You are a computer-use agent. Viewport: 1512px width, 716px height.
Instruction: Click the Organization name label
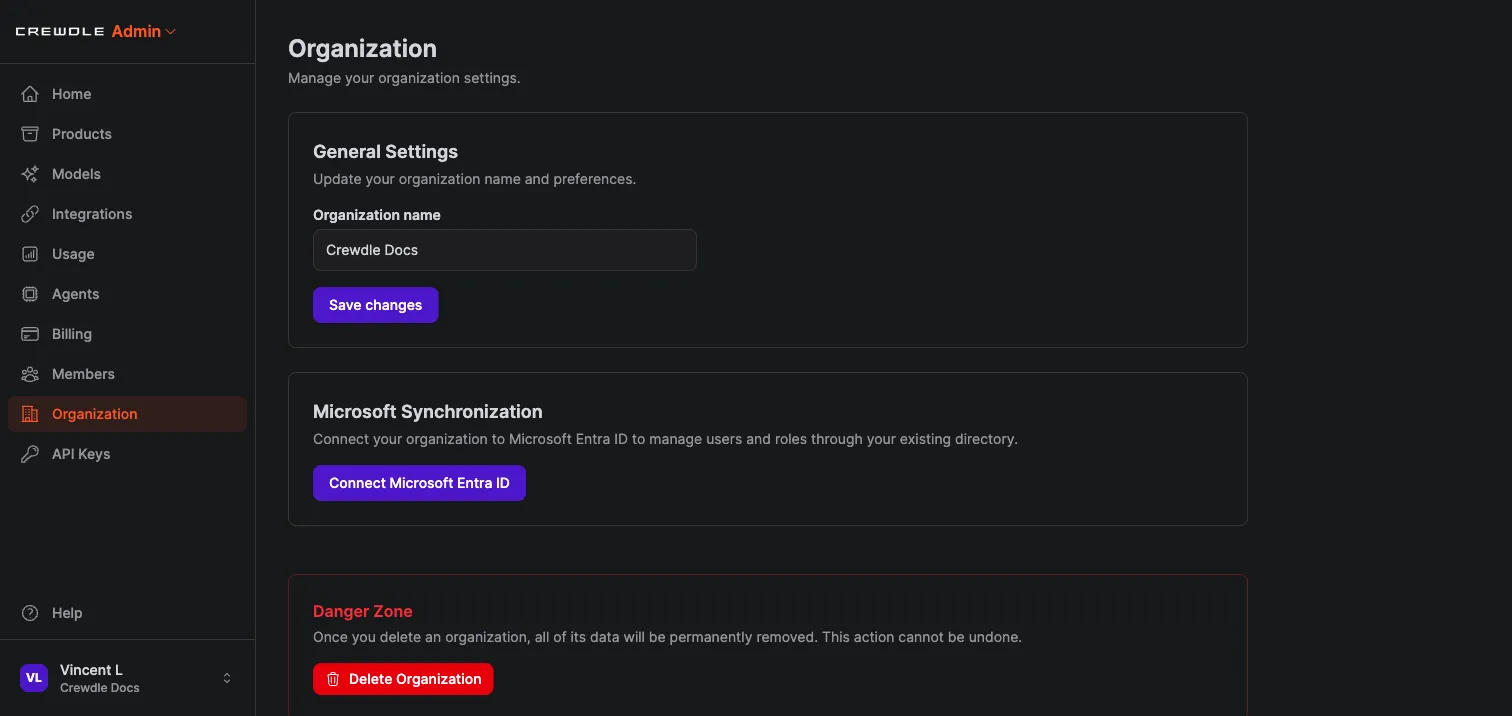[377, 215]
